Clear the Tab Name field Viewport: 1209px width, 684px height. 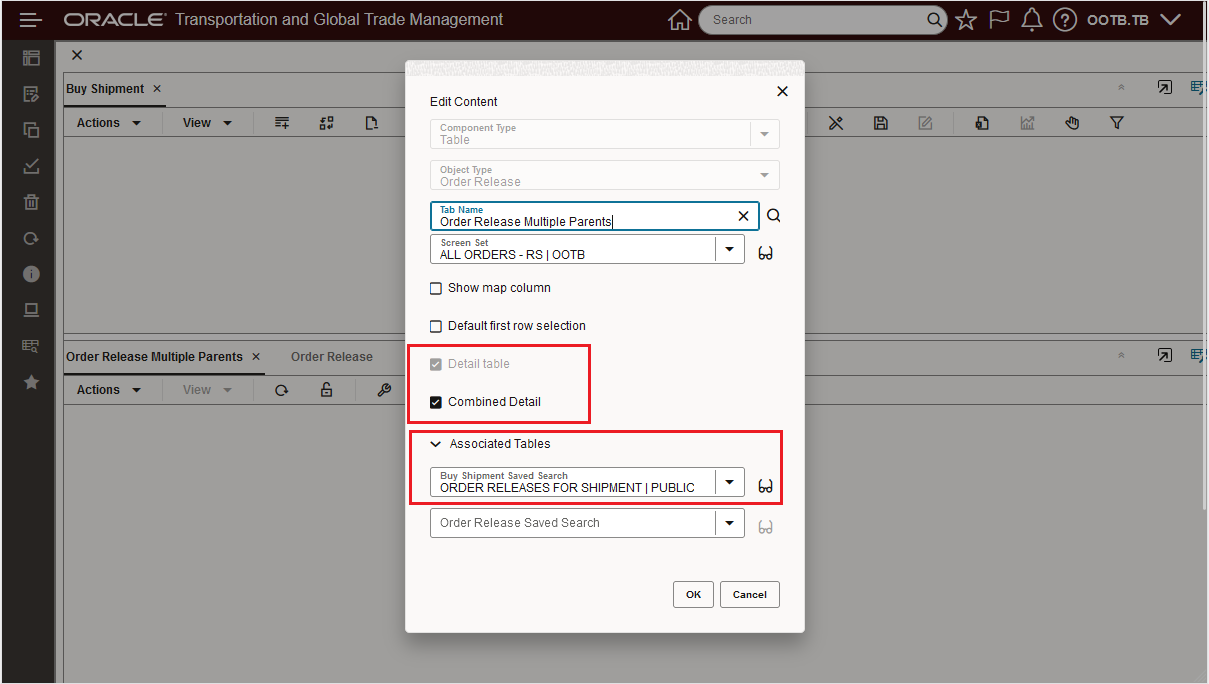tap(743, 216)
